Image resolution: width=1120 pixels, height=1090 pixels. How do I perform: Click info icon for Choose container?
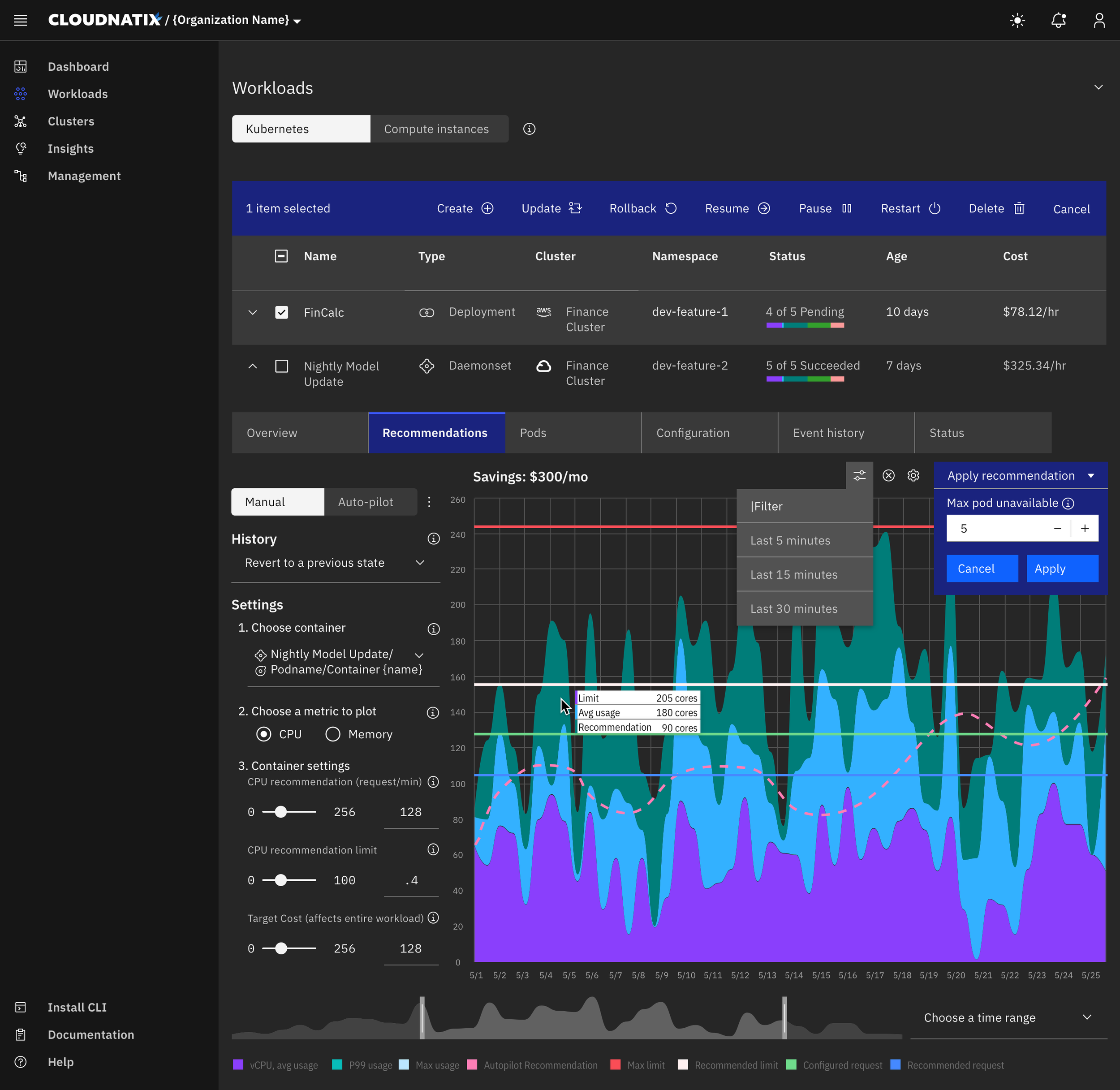coord(434,629)
